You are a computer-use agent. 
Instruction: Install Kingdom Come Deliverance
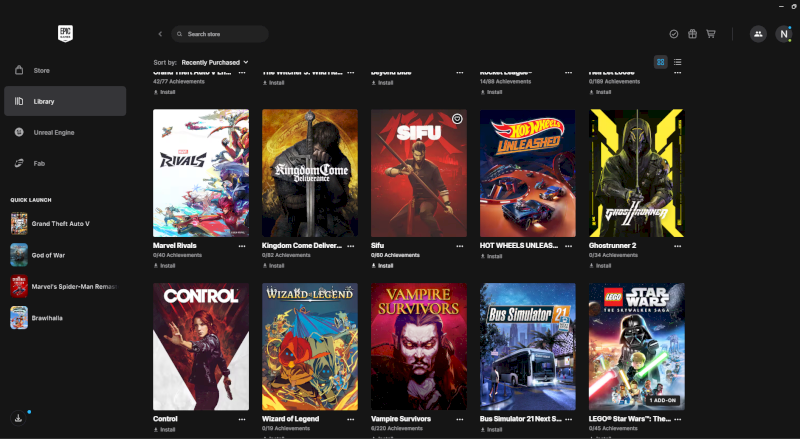273,266
